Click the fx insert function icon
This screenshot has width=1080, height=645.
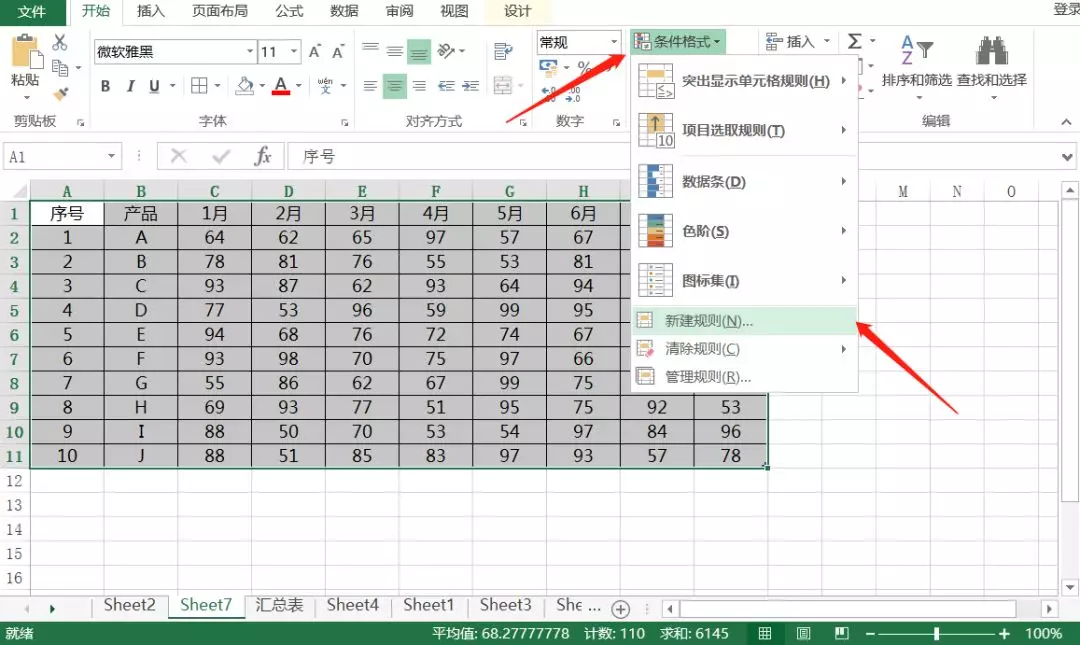262,156
